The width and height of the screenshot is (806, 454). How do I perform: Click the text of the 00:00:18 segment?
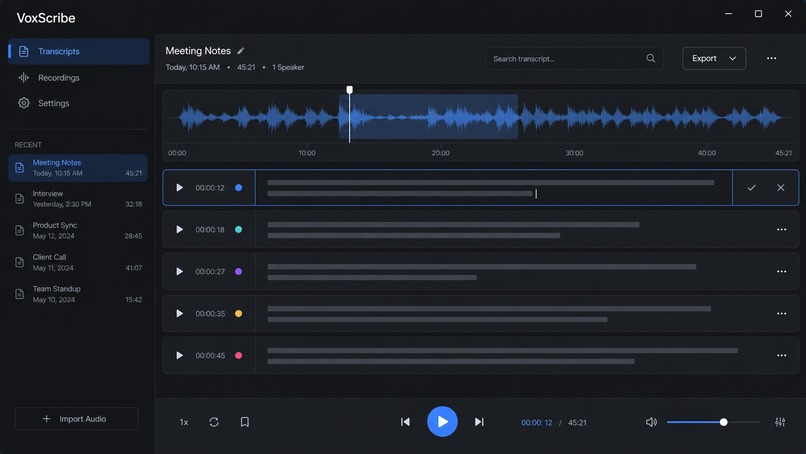(x=453, y=230)
